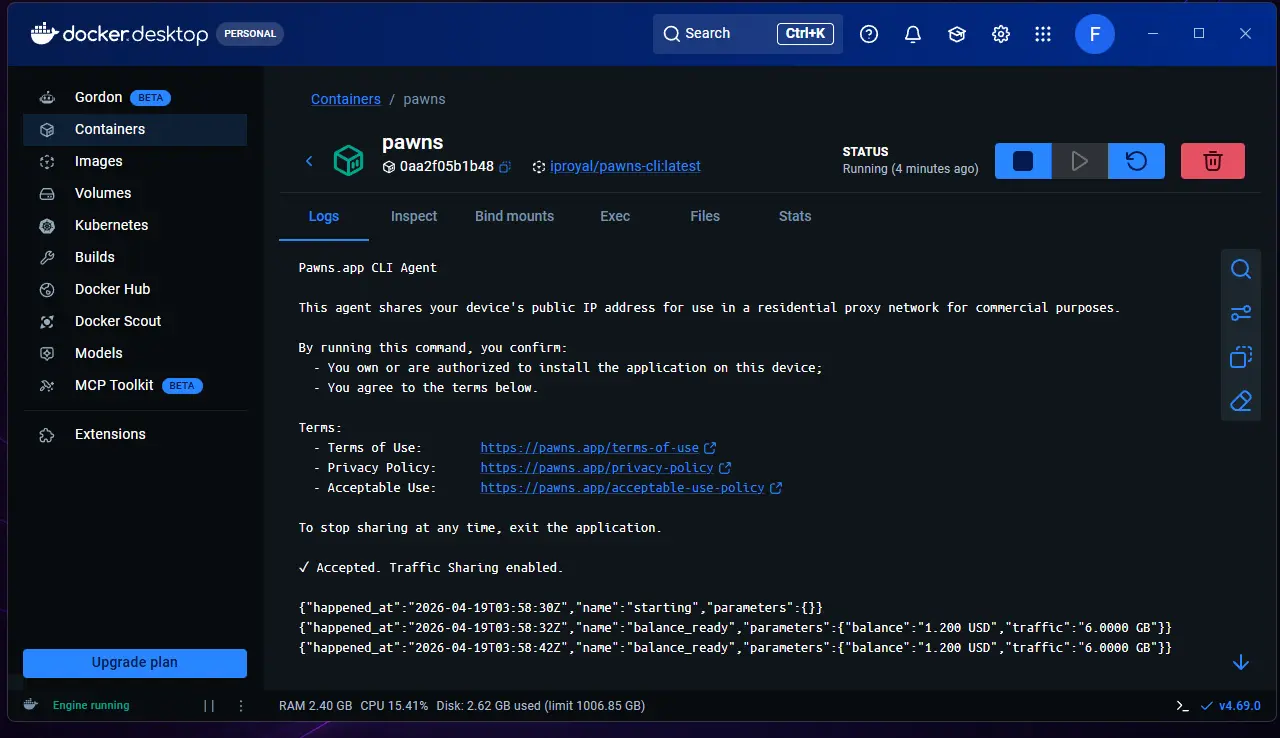
Task: Click the Containers breadcrumb link
Action: pos(346,99)
